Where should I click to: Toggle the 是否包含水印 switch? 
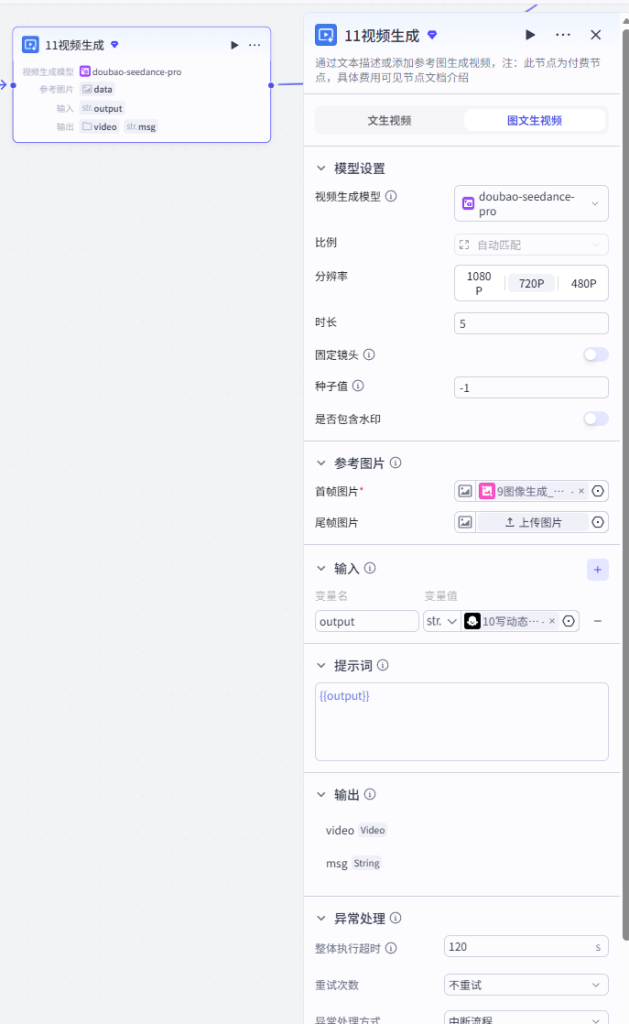click(x=596, y=419)
